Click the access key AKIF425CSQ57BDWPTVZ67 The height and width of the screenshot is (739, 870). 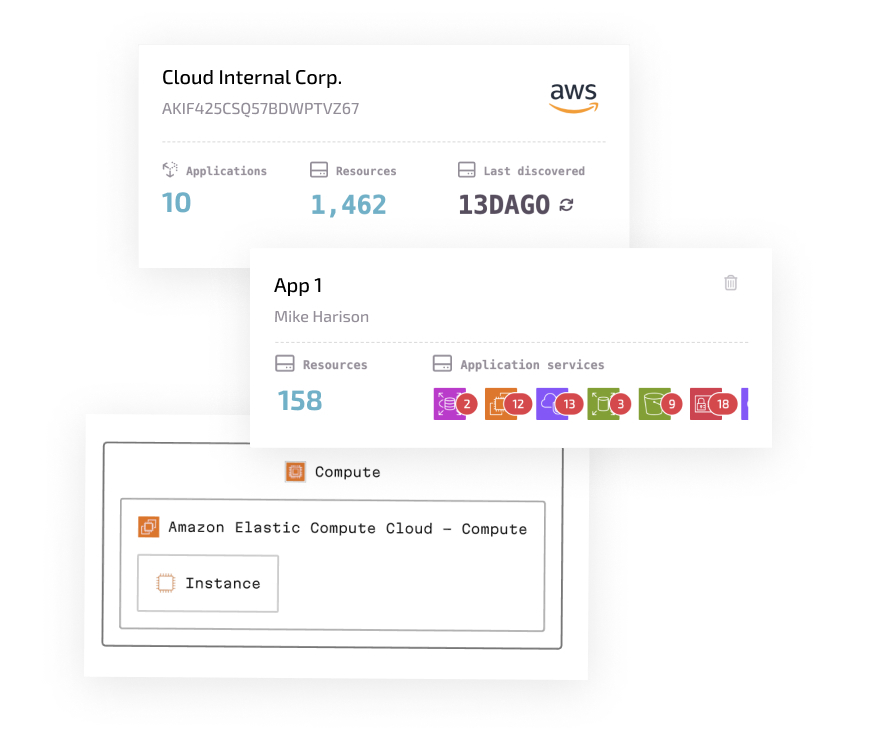tap(260, 109)
